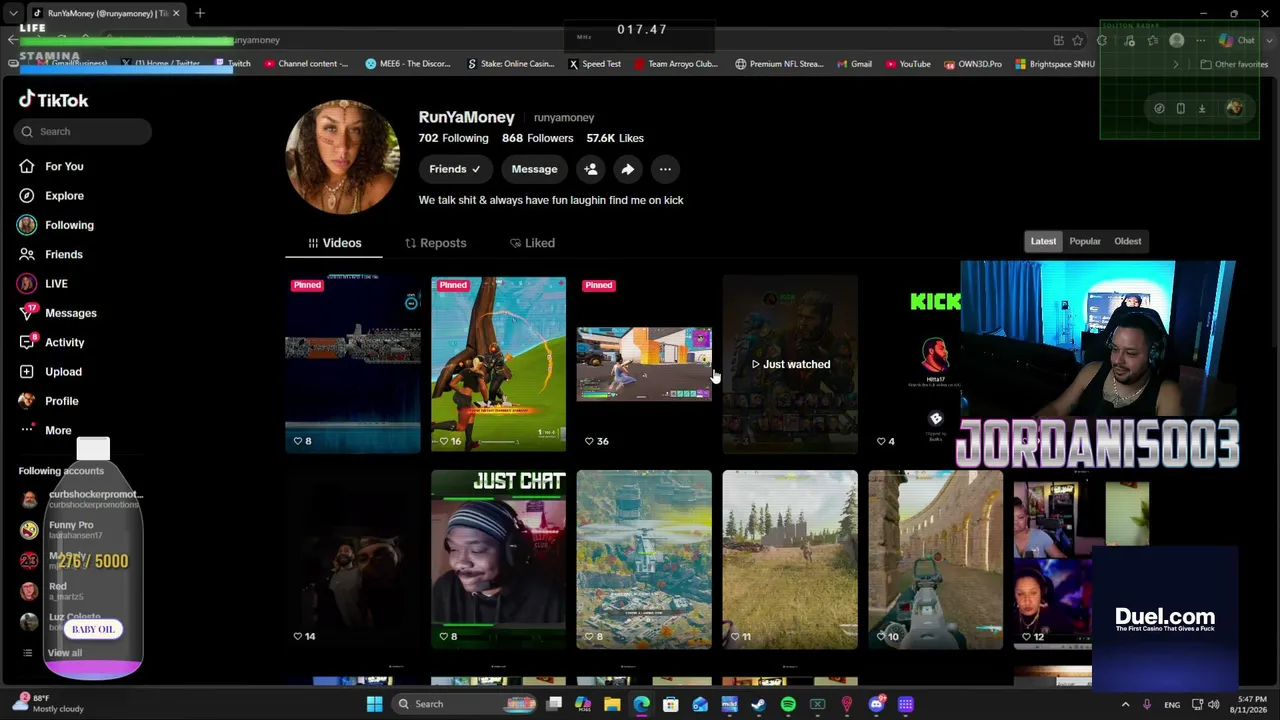Open TikTok Messages

[70, 313]
